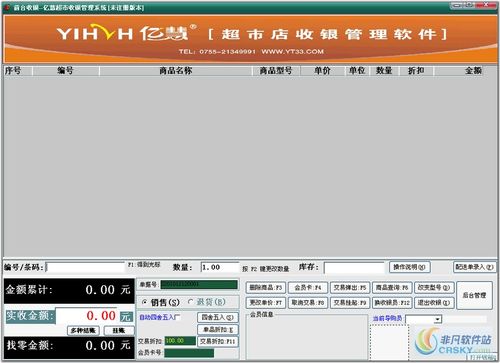Screen dimensions: 500x363
Task: Click the 数量 quantity field showing 1.00
Action: pyautogui.click(x=220, y=267)
